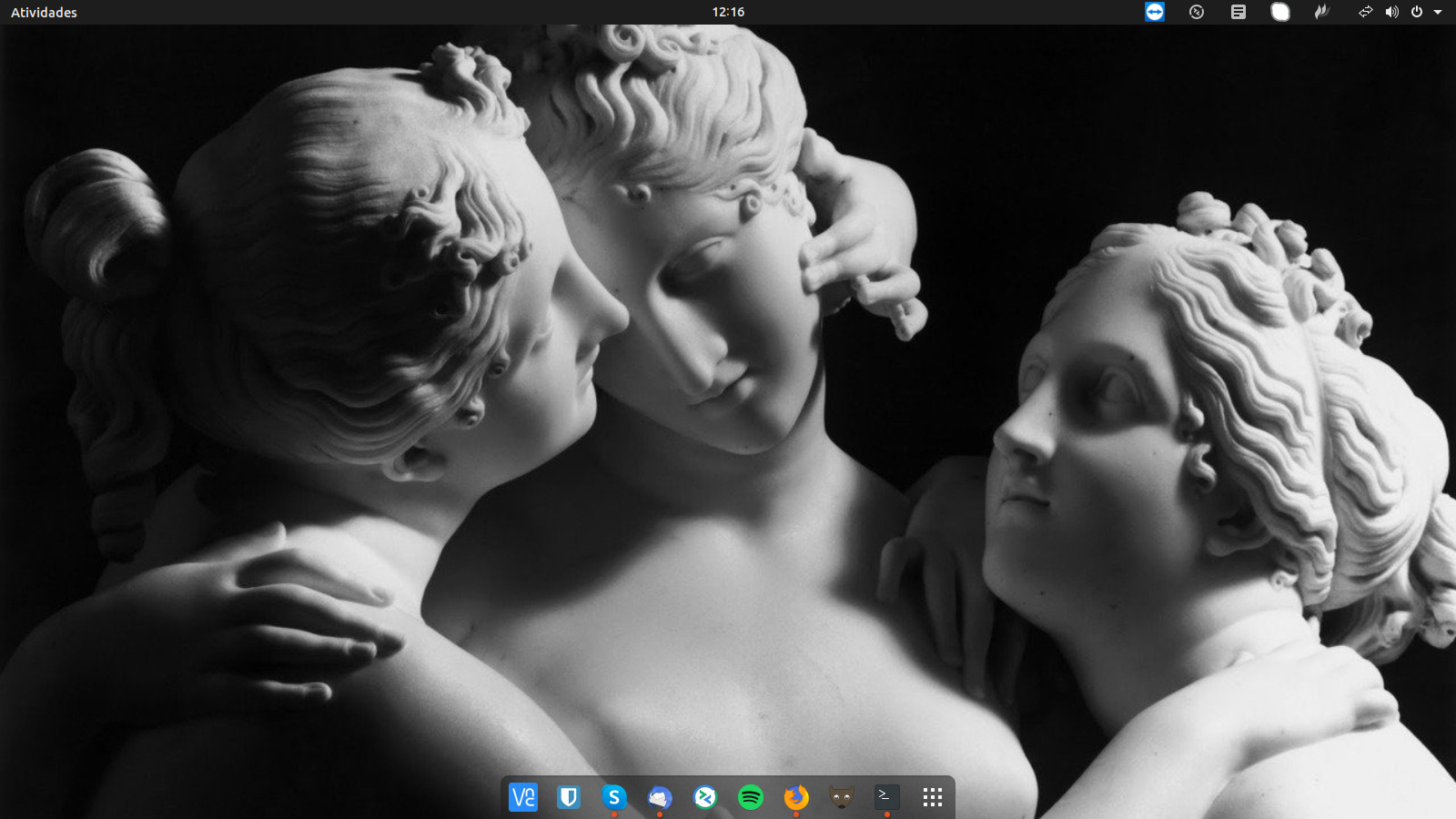Open the flame-shaped tray indicator

(1322, 12)
